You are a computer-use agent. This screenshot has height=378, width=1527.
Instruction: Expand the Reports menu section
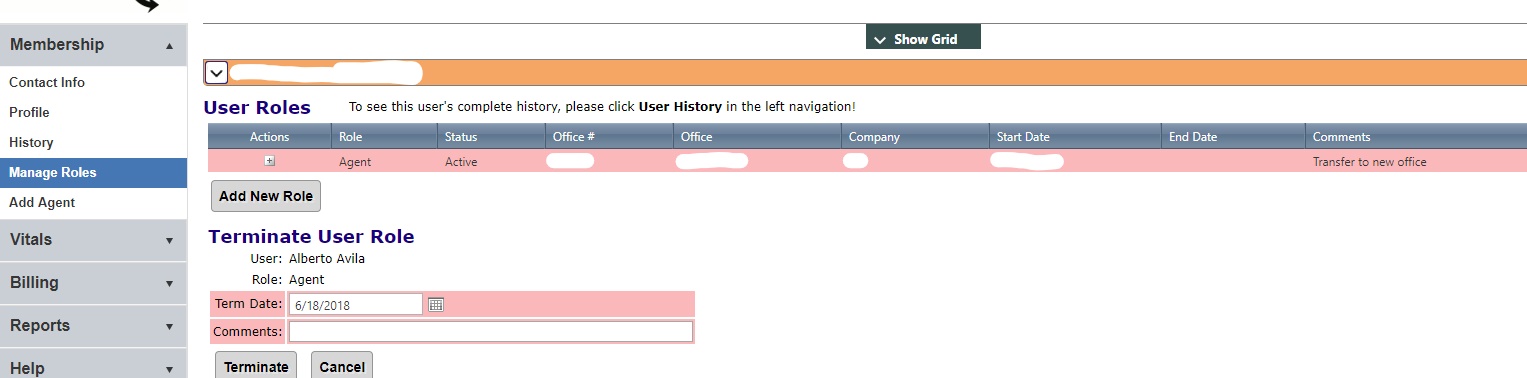tap(93, 325)
